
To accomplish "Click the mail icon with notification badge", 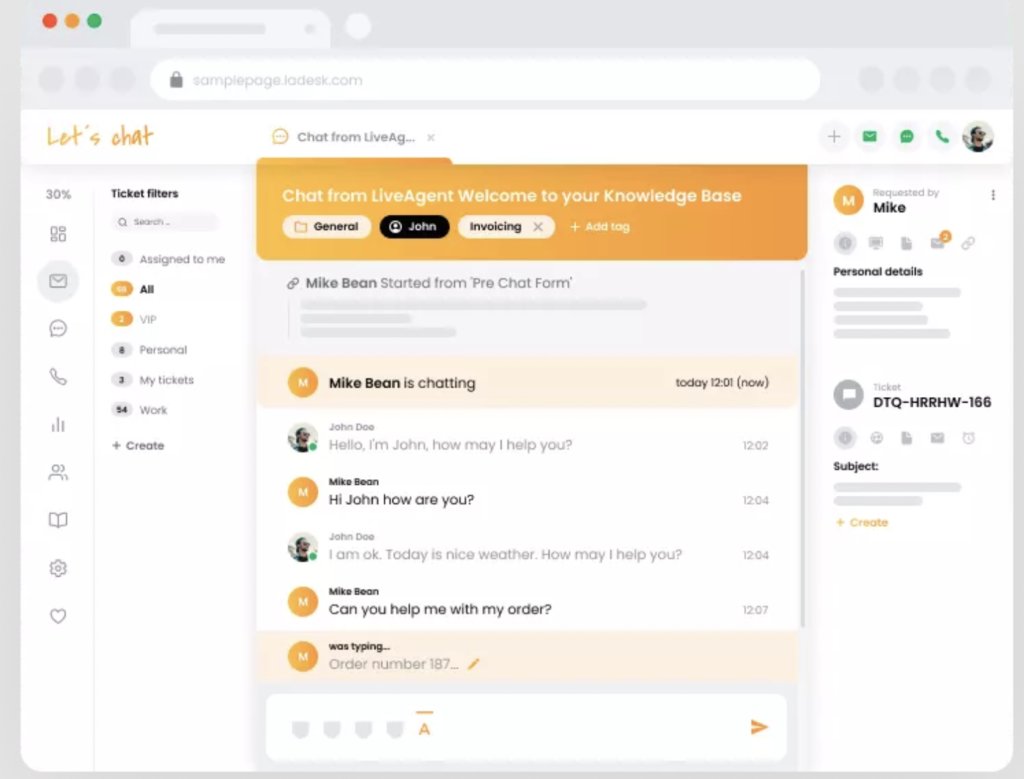I will [938, 242].
